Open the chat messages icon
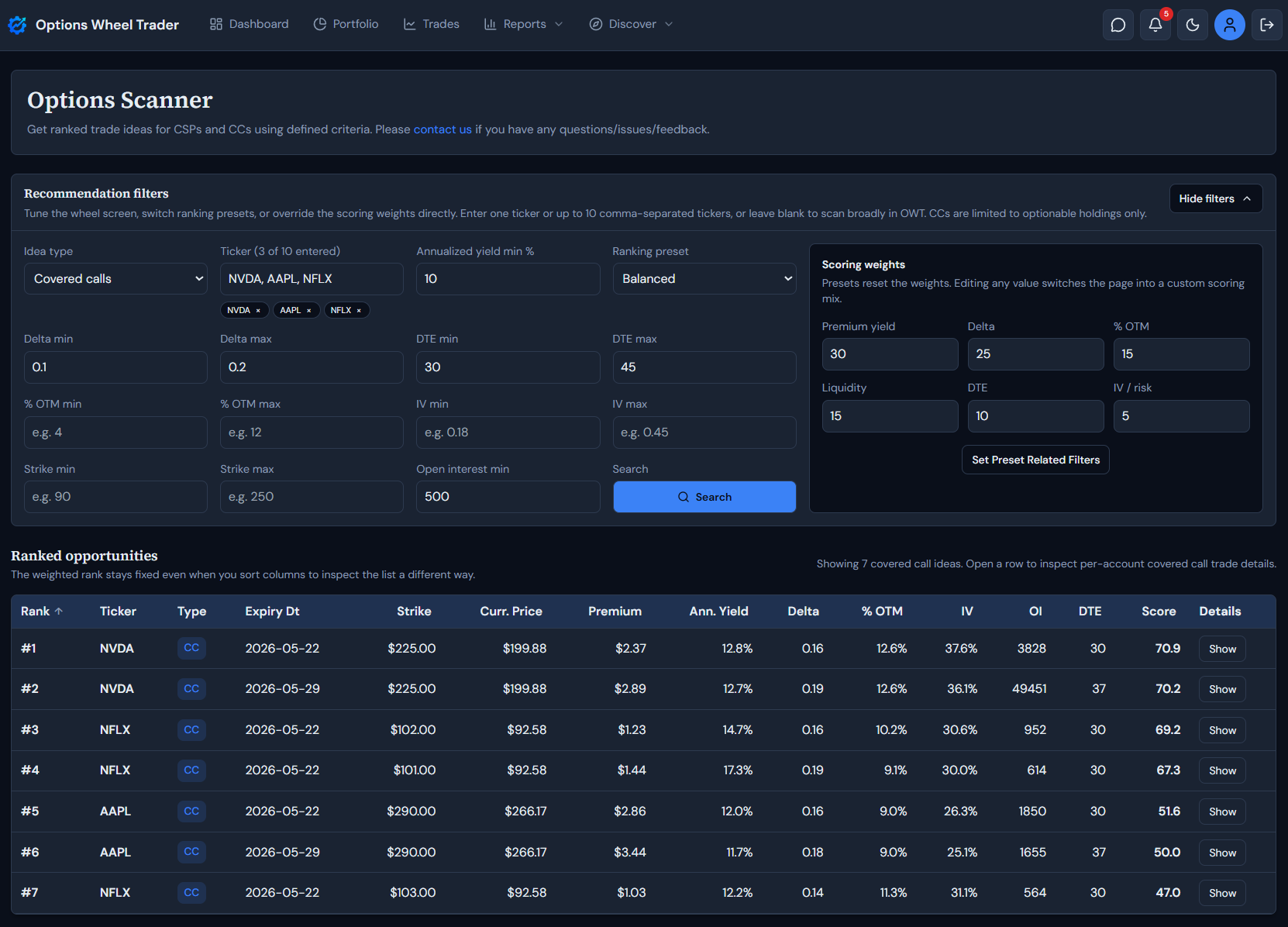The width and height of the screenshot is (1288, 927). click(1118, 25)
